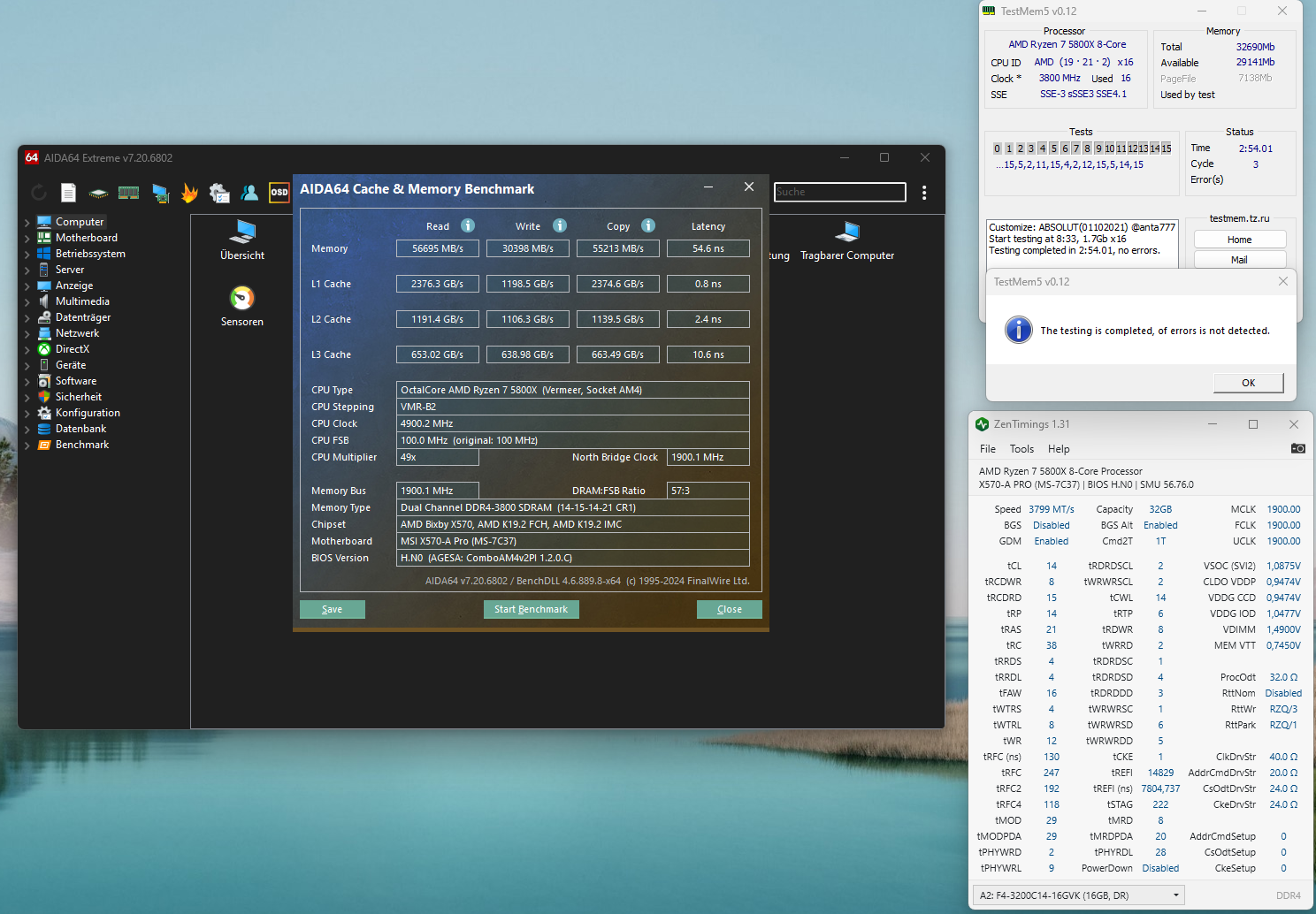Select Motherboard in the AIDA64 tree
This screenshot has width=1316, height=914.
(x=87, y=238)
